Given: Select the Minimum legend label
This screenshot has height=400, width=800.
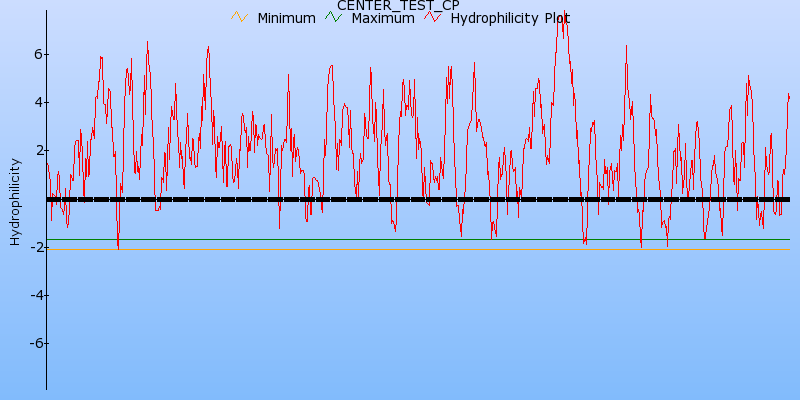Looking at the screenshot, I should [286, 18].
